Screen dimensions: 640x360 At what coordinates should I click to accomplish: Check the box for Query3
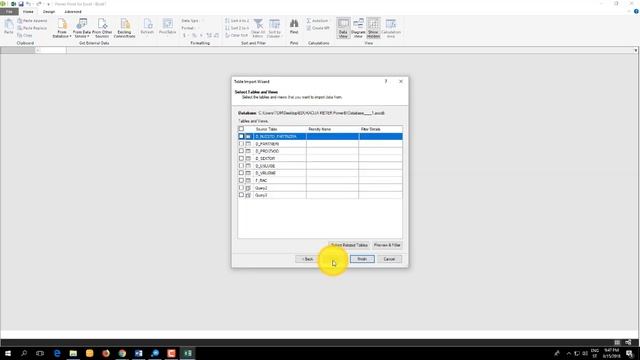tap(241, 195)
